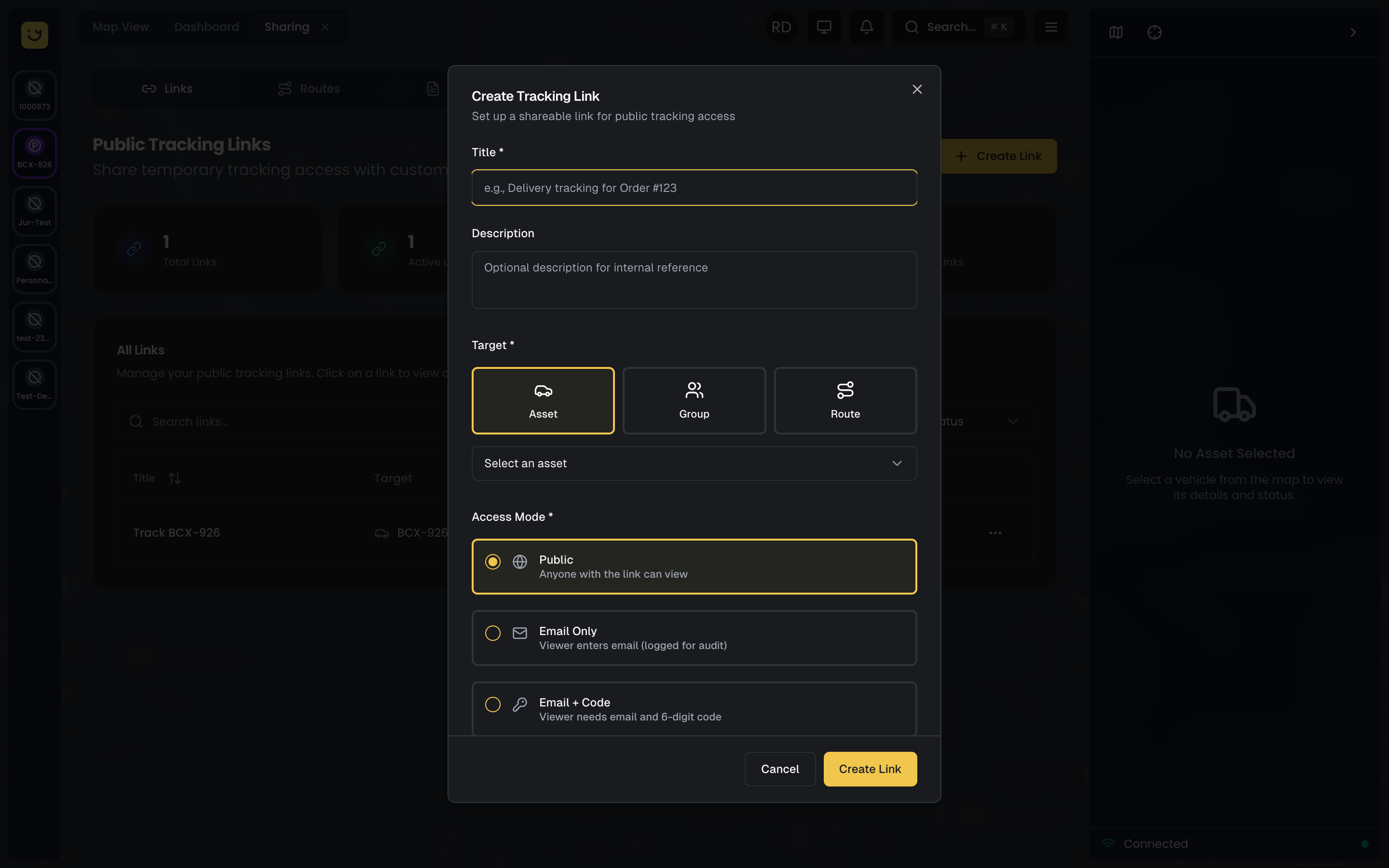Select the Jur-Test asset in sidebar
The height and width of the screenshot is (868, 1389).
pyautogui.click(x=34, y=211)
